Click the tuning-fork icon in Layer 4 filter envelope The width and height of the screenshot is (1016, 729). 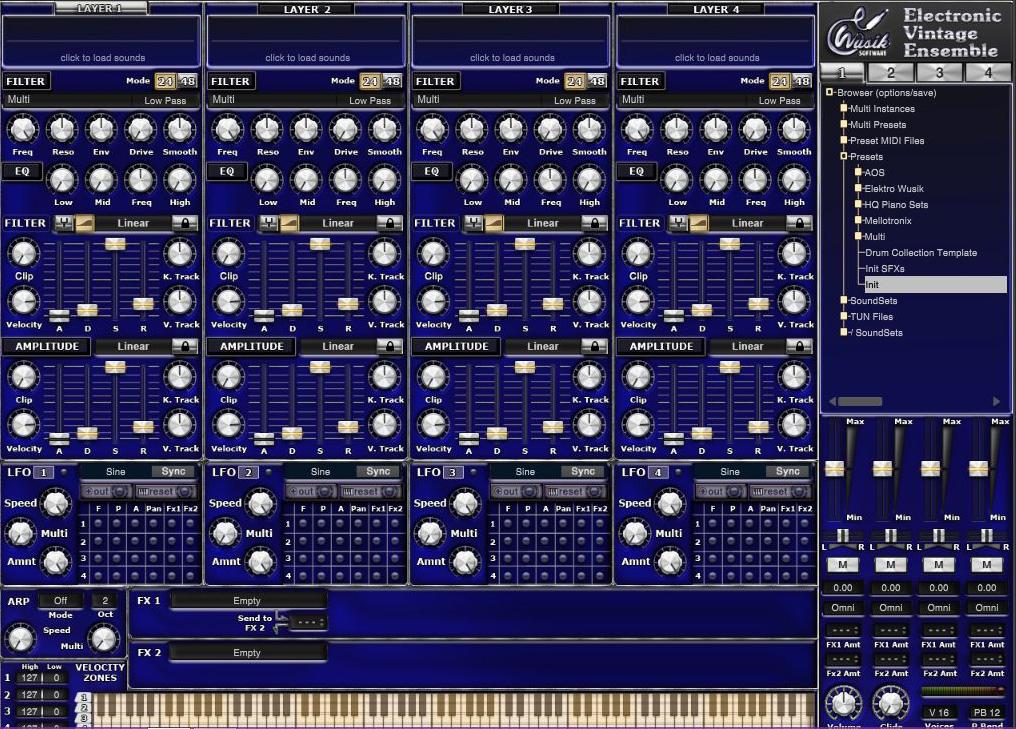point(678,223)
